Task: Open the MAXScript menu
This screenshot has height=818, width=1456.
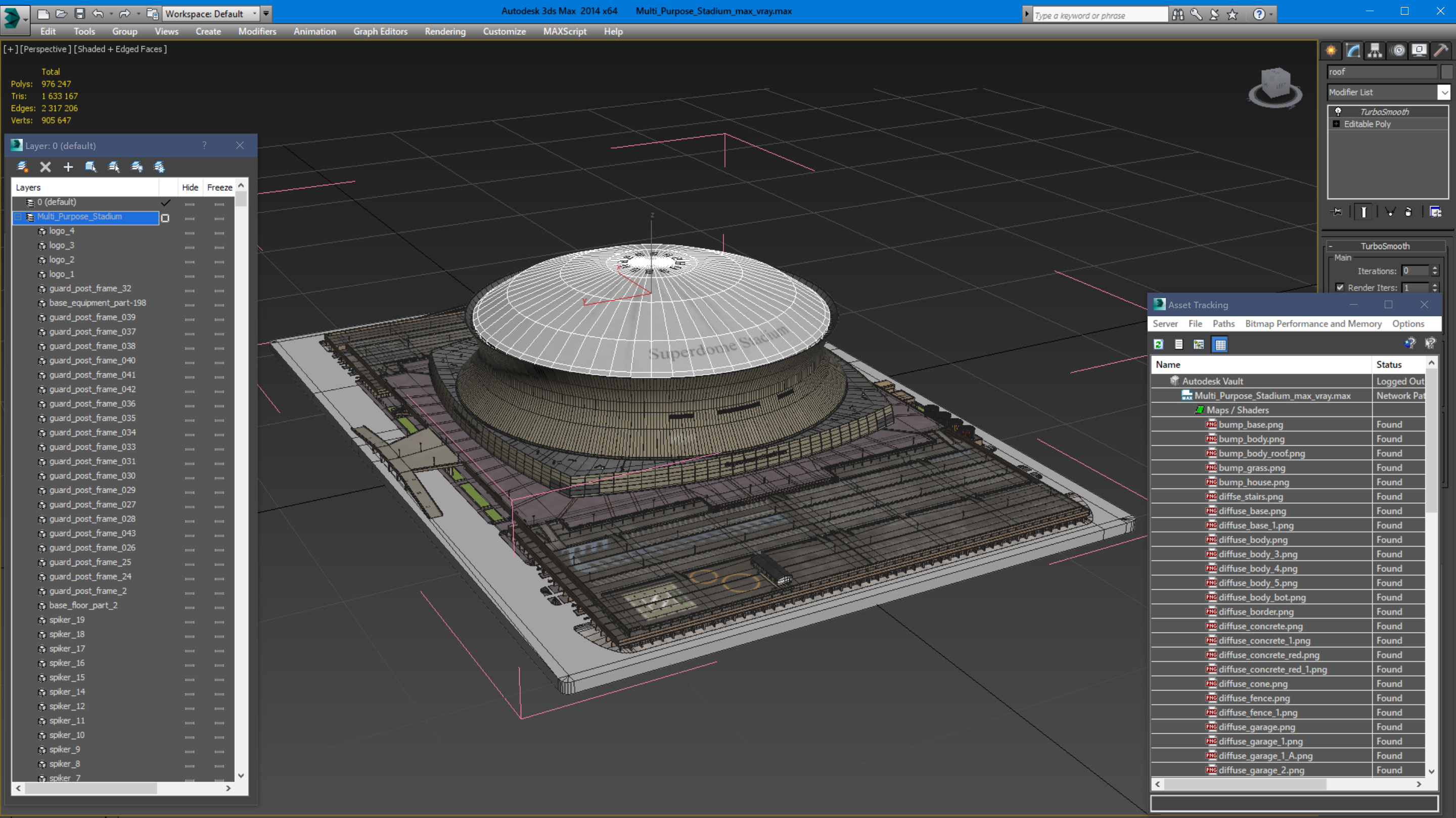Action: tap(565, 32)
